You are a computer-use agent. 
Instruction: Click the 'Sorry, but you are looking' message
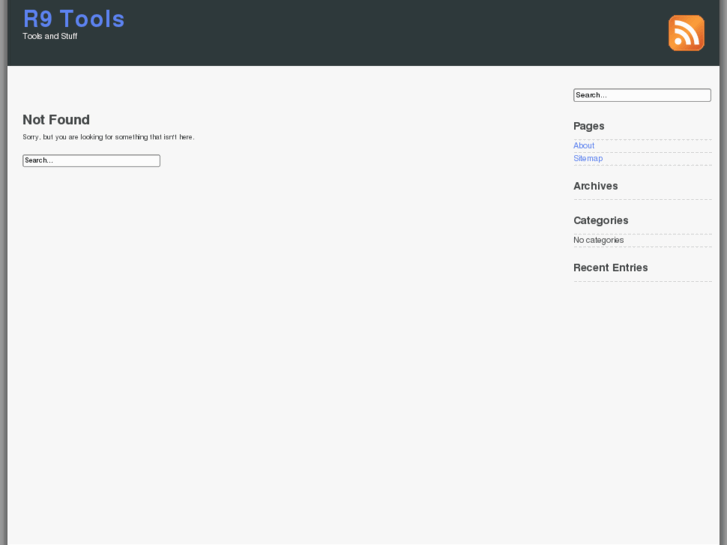[108, 137]
